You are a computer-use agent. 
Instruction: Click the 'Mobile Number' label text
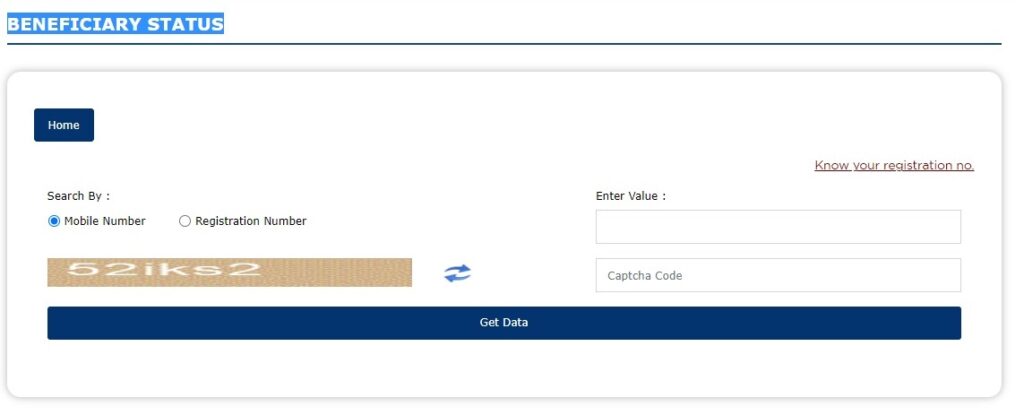coord(105,221)
